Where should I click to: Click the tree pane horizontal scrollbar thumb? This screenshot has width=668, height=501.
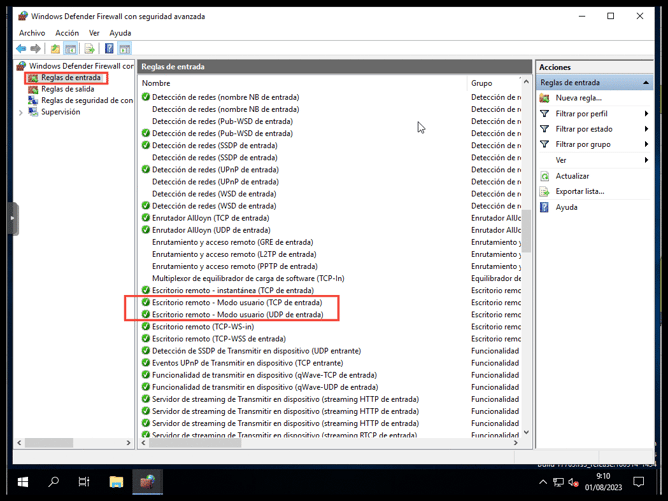[x=49, y=443]
